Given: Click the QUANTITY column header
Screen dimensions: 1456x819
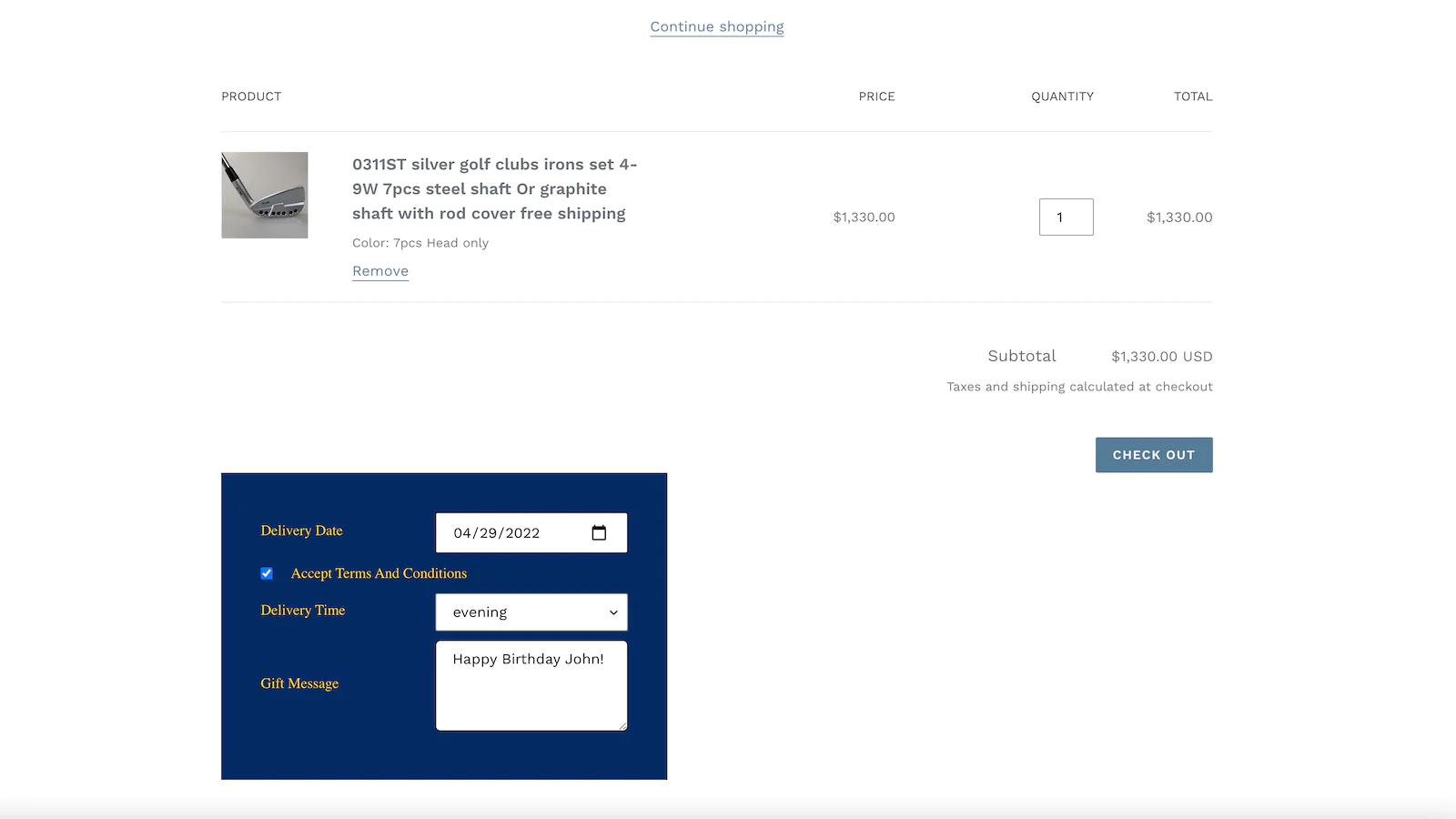Looking at the screenshot, I should click(x=1062, y=96).
